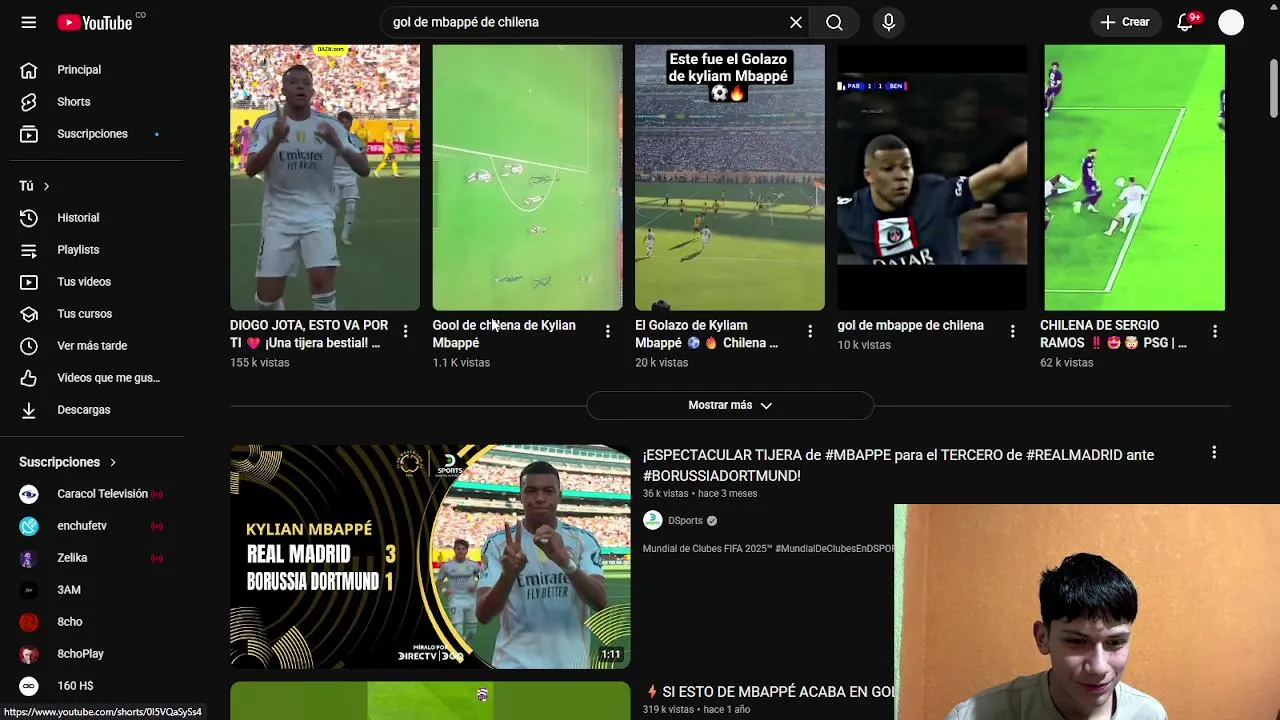Start voice search with microphone
Viewport: 1280px width, 720px height.
pos(888,22)
